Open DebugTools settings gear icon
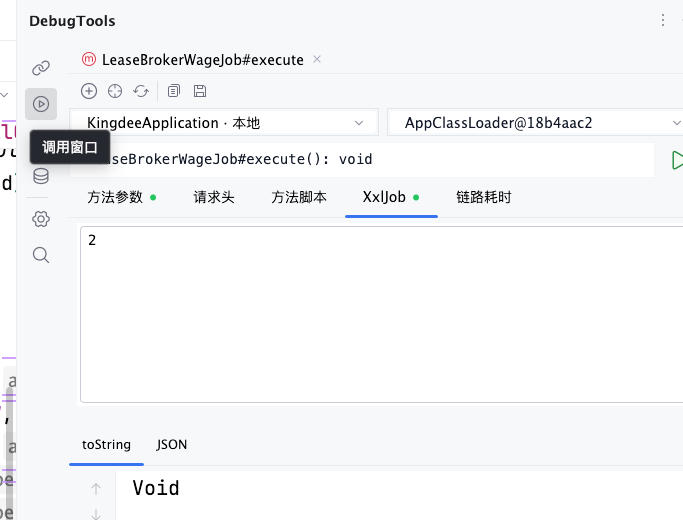Viewport: 683px width, 520px height. click(x=41, y=219)
